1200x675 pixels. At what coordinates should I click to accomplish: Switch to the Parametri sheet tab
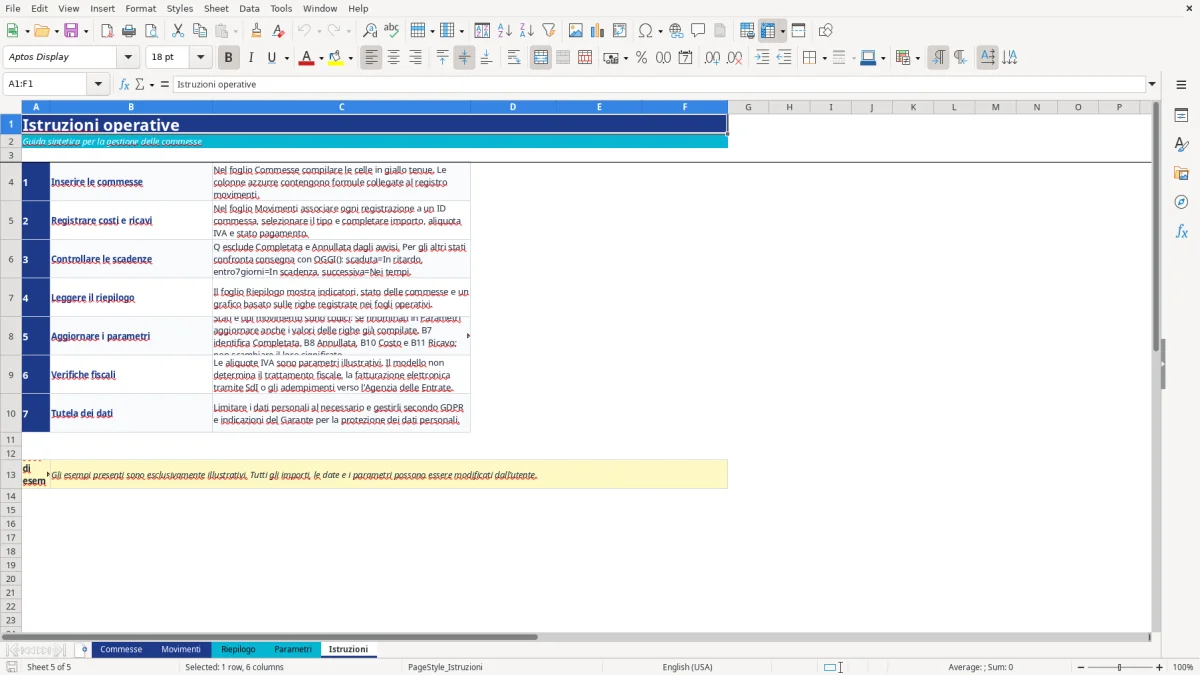[293, 649]
